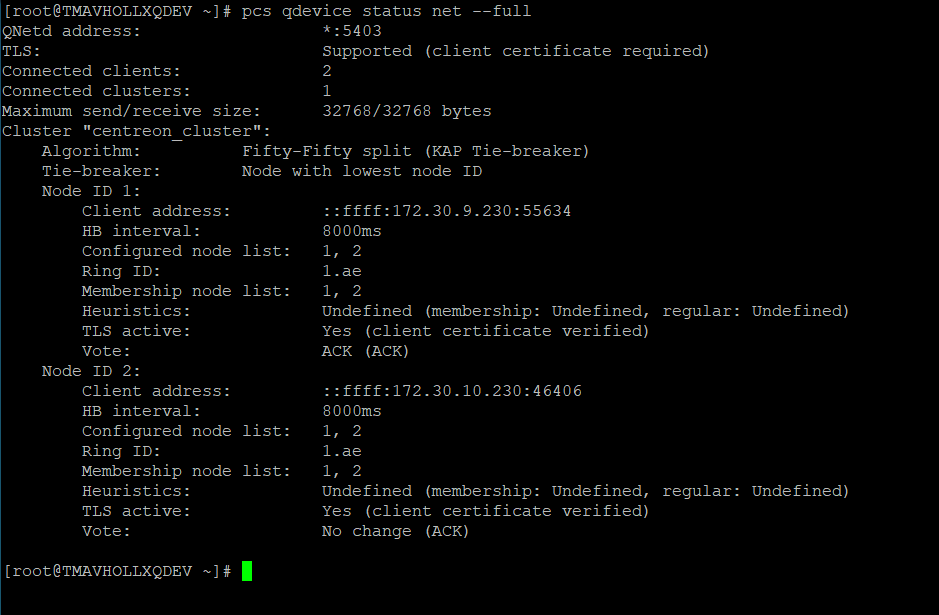Click the "Node ID 2:" heading
Viewport: 939px width, 615px height.
(x=91, y=371)
